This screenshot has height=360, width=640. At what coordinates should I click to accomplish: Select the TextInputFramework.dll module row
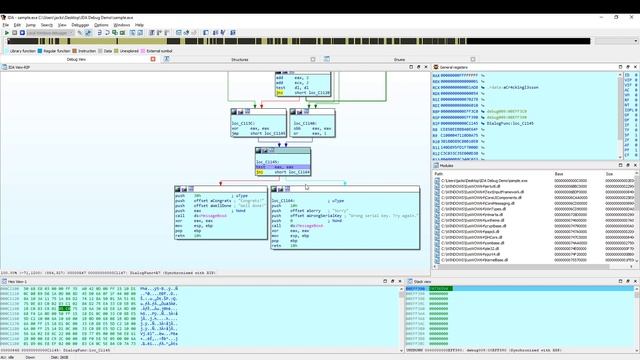(x=534, y=192)
